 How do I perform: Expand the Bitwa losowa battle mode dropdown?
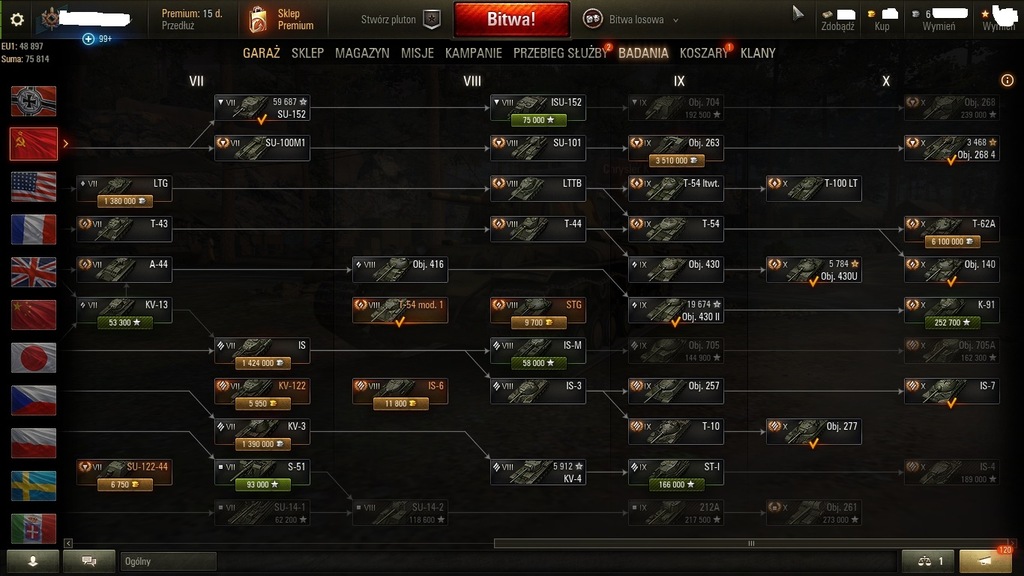tap(631, 20)
